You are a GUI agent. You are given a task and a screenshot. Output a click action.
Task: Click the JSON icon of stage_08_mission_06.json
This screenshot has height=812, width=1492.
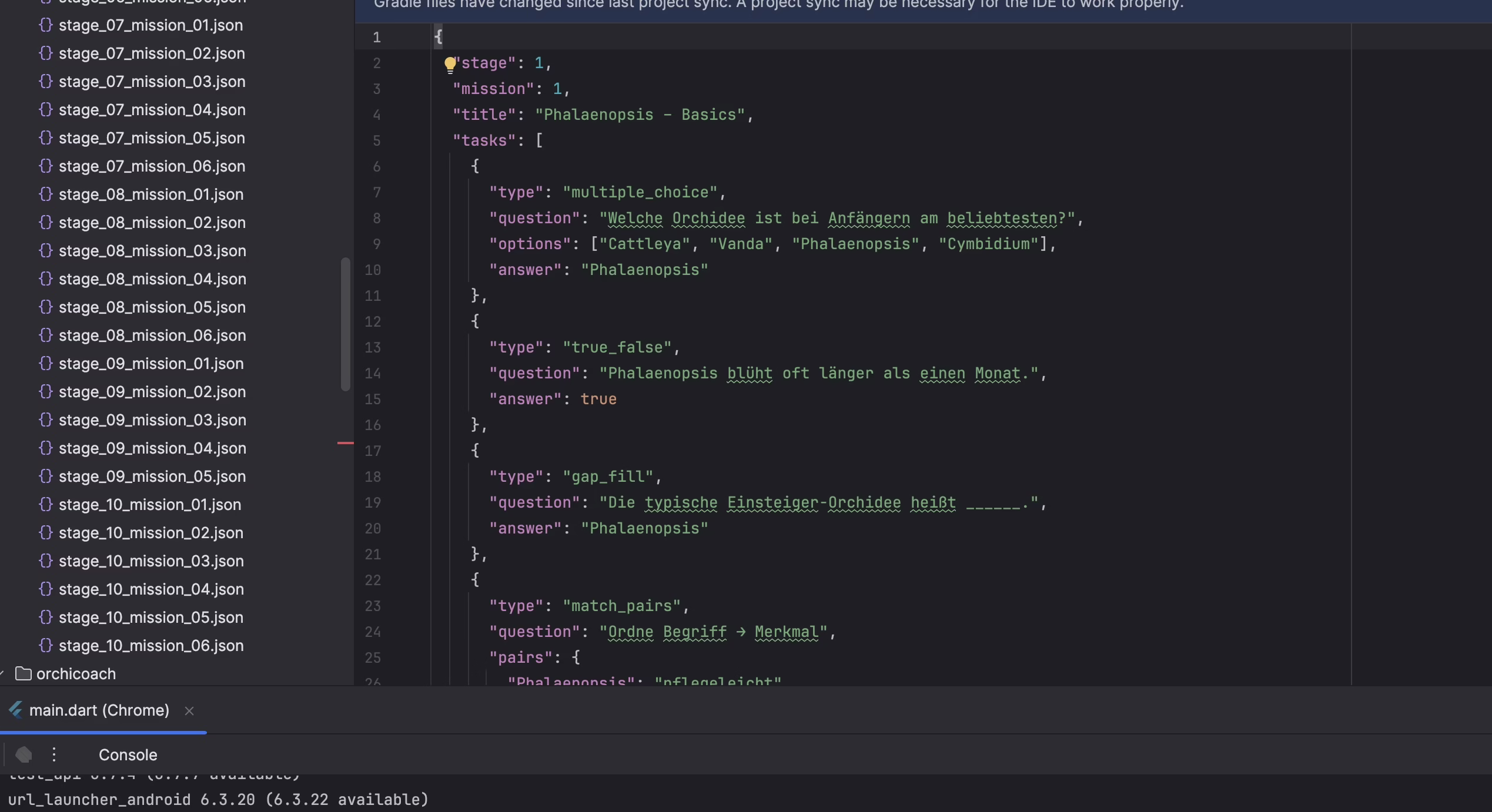47,335
